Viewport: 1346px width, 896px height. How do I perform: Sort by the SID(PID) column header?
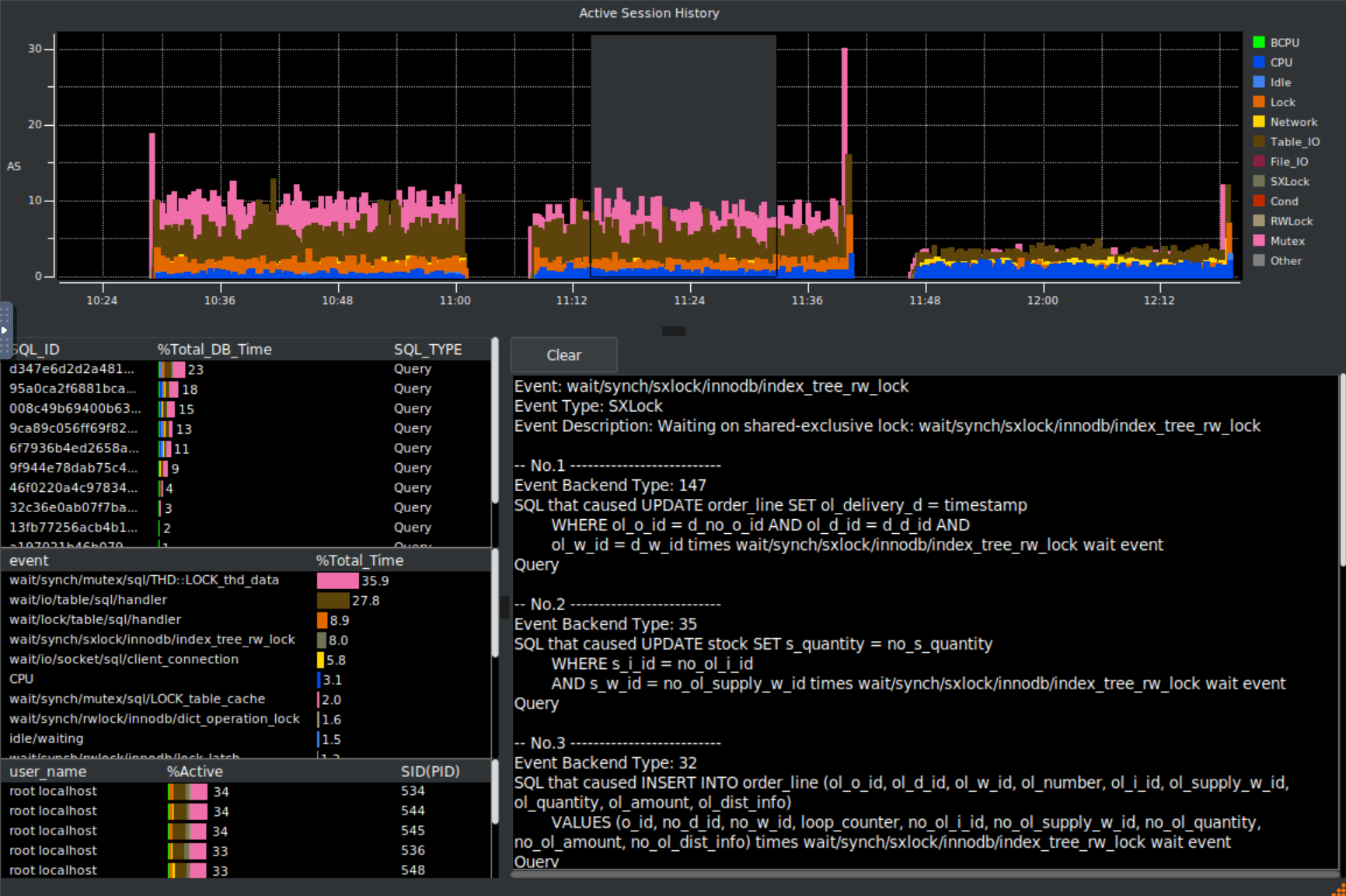[430, 772]
